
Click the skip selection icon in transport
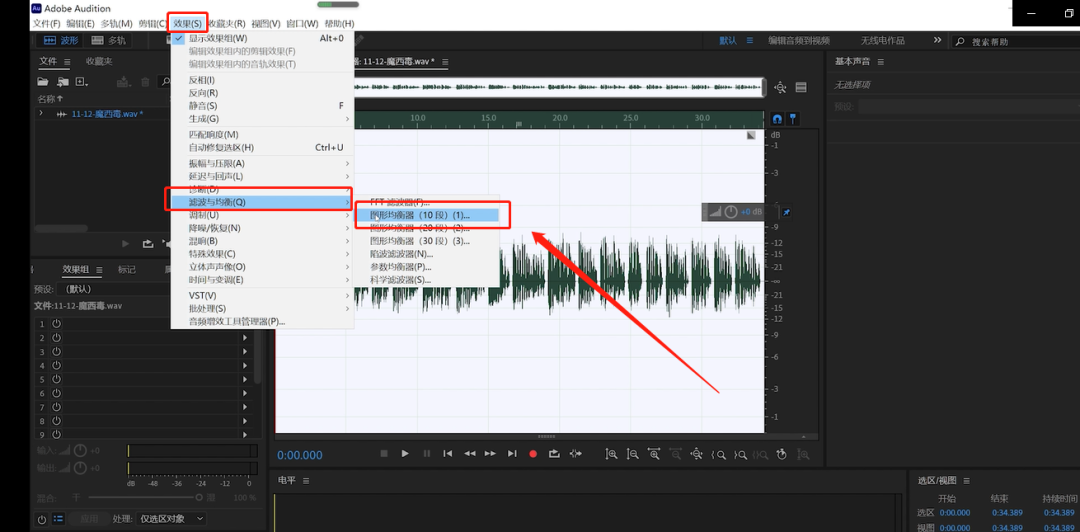[576, 453]
